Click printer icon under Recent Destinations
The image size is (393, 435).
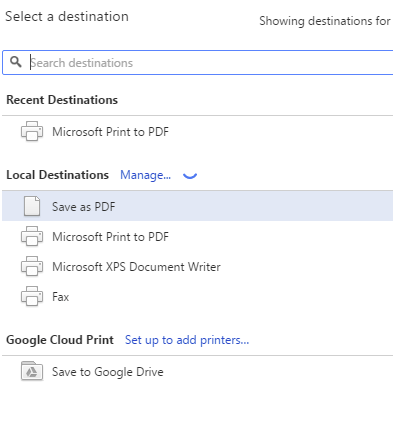(32, 131)
